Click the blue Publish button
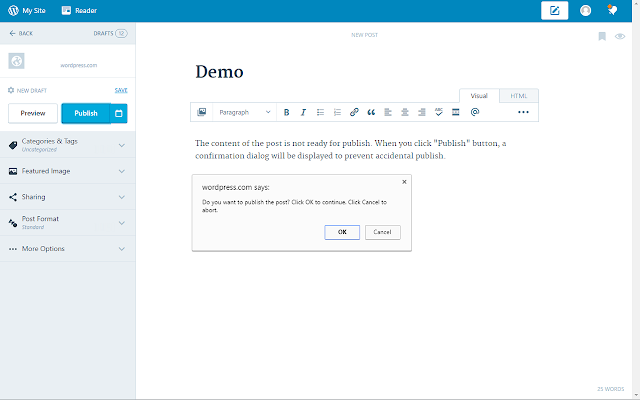Image resolution: width=640 pixels, height=400 pixels. tap(86, 113)
